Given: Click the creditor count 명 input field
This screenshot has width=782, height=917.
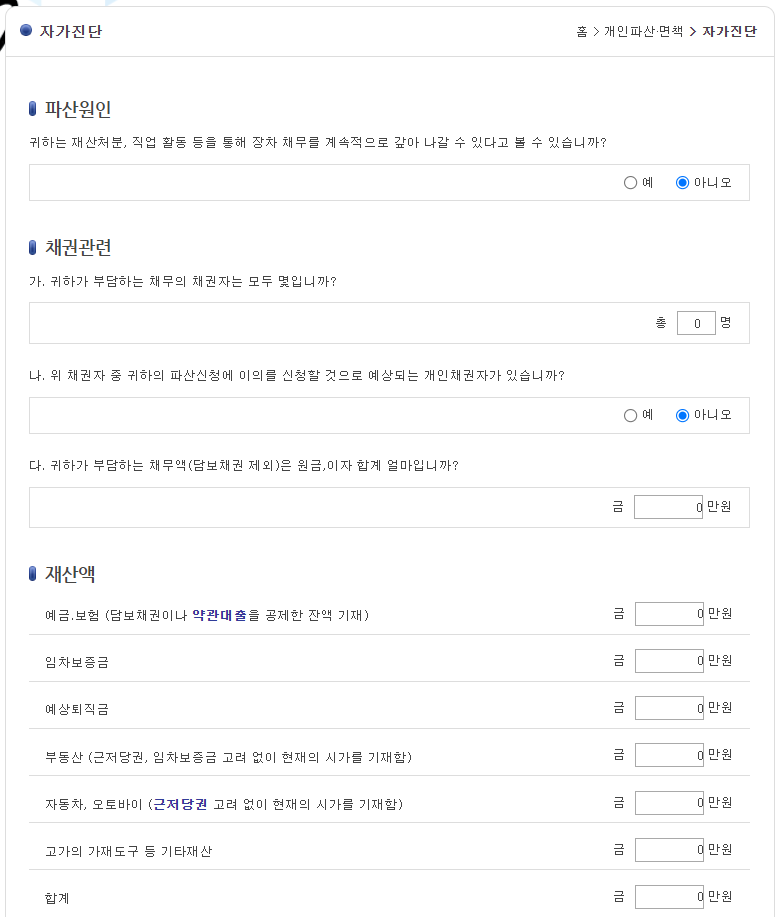Looking at the screenshot, I should 696,322.
